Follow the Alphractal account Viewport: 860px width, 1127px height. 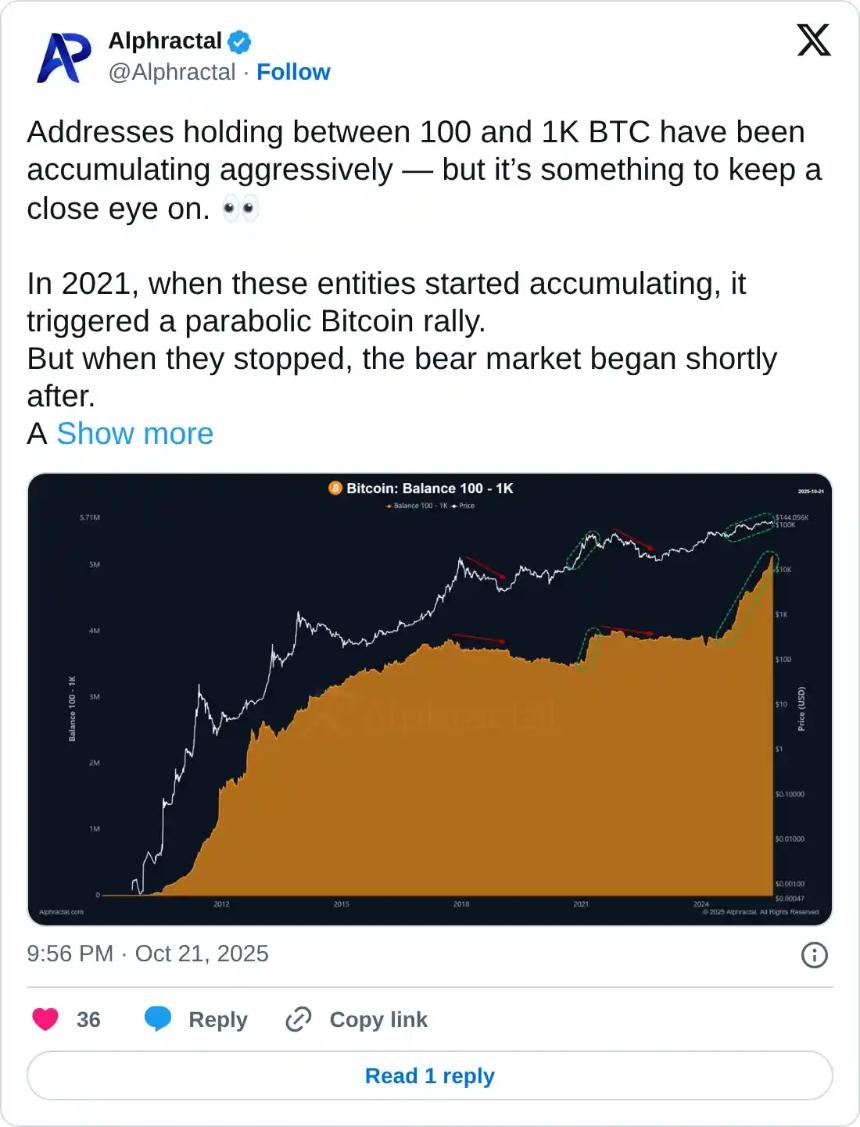[x=293, y=72]
